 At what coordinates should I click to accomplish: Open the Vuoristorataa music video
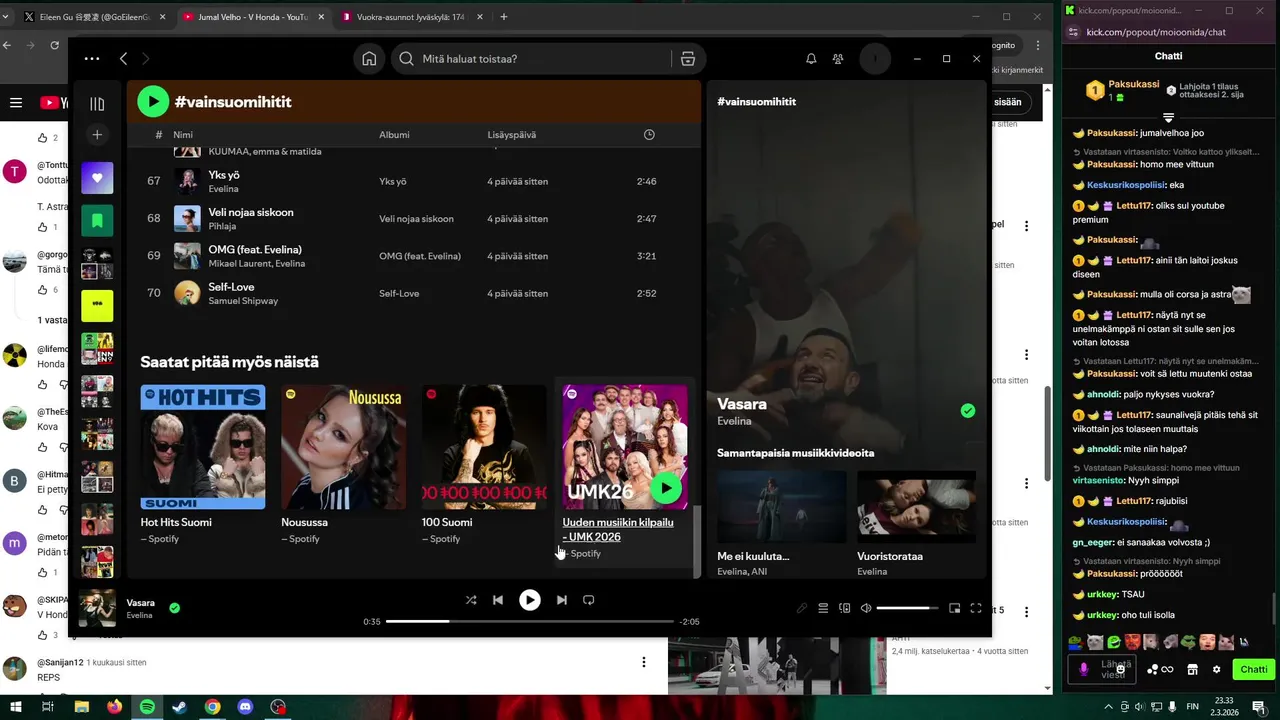tap(916, 523)
